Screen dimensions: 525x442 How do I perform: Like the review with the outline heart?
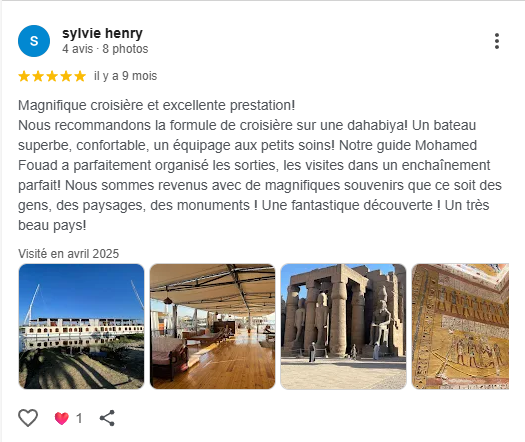pos(28,418)
